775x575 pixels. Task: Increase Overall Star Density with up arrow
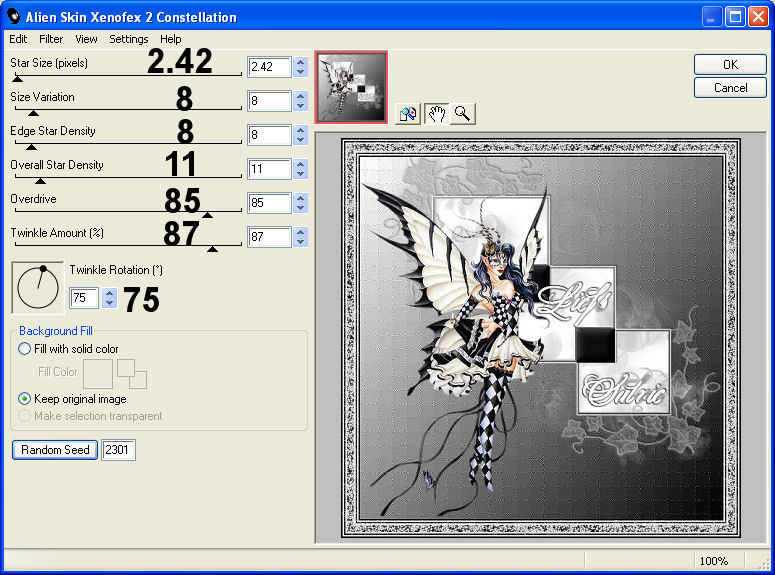301,164
